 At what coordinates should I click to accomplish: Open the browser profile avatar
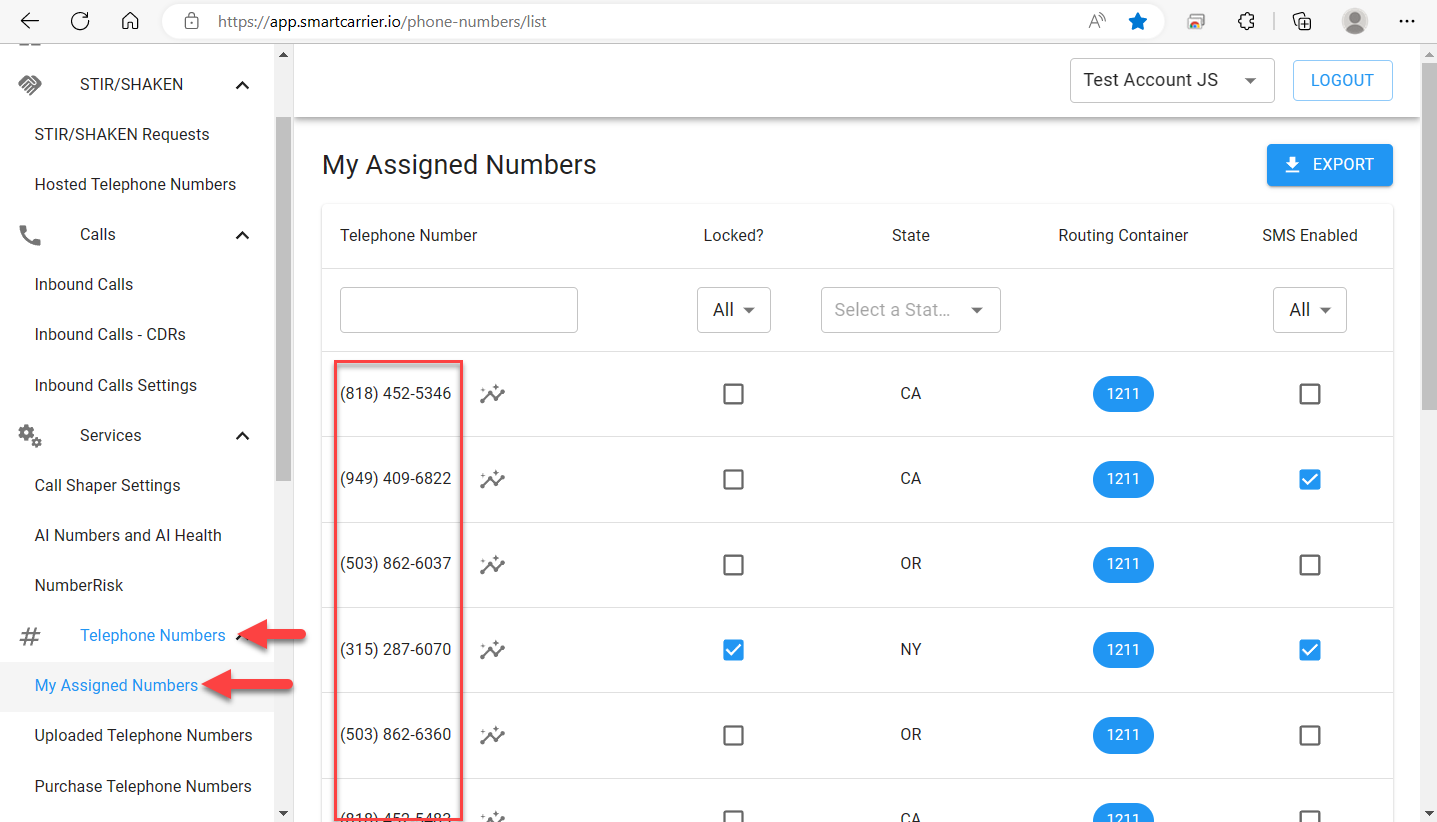[x=1355, y=21]
